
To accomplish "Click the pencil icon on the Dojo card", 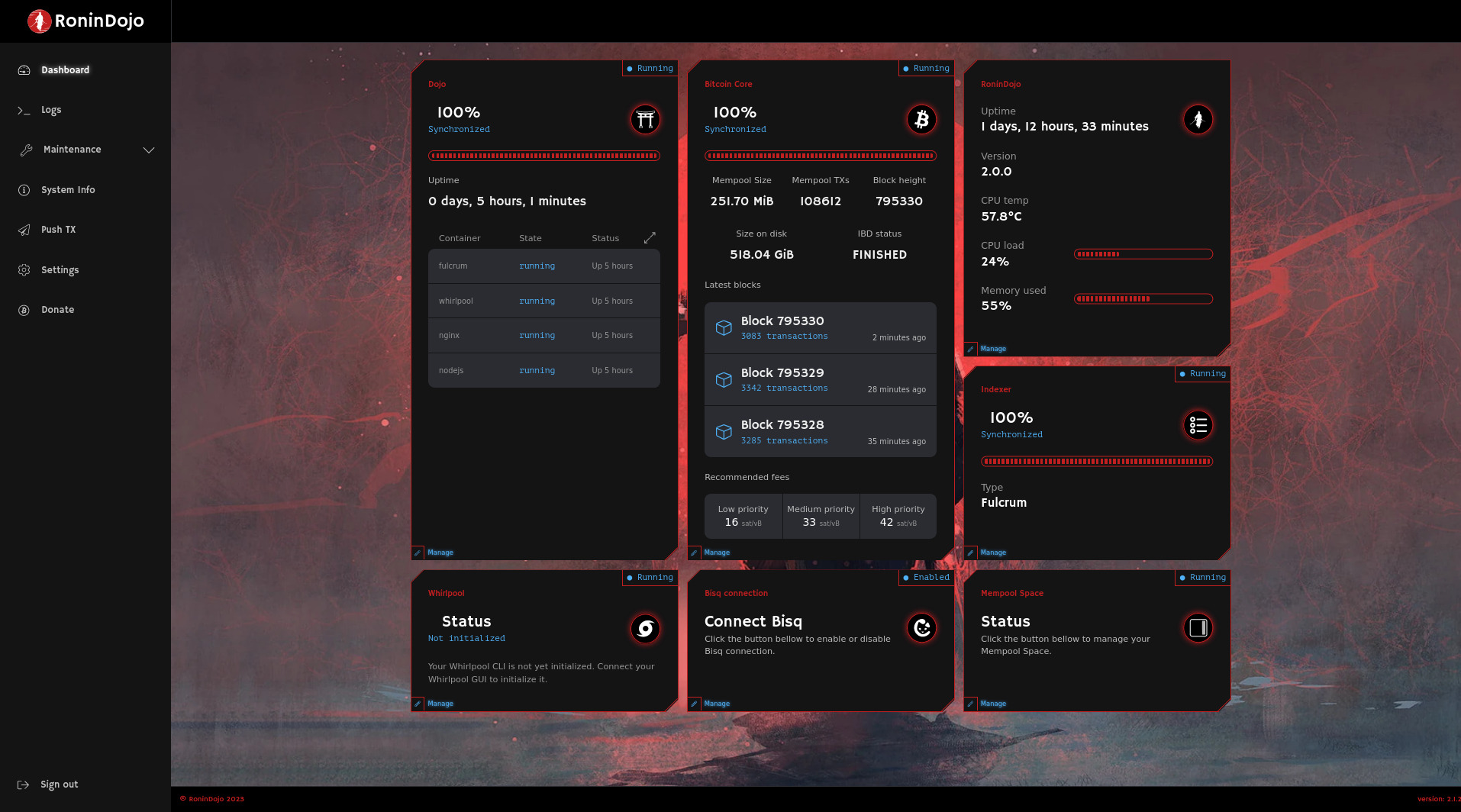I will tap(418, 553).
